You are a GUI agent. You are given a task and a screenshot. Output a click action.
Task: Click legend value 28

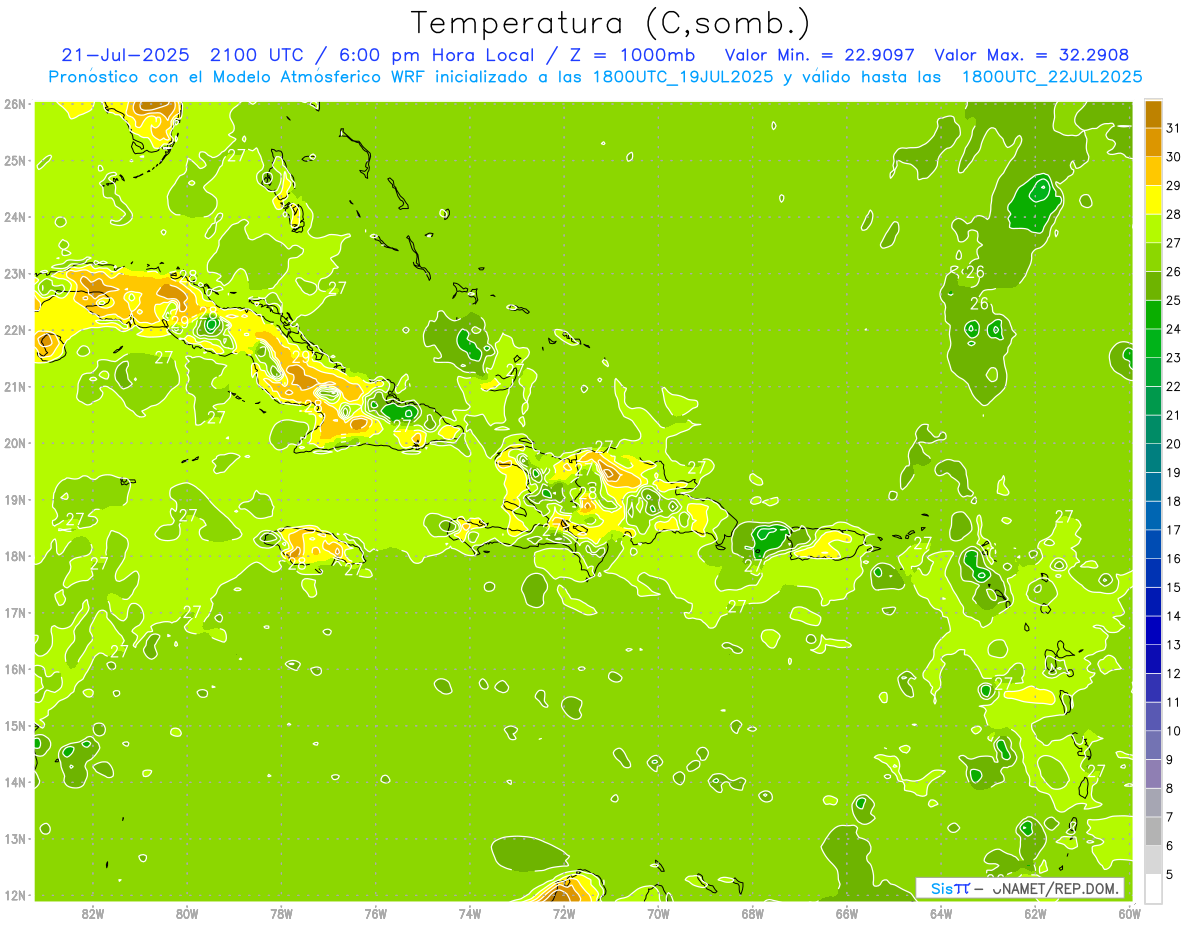click(x=1174, y=214)
